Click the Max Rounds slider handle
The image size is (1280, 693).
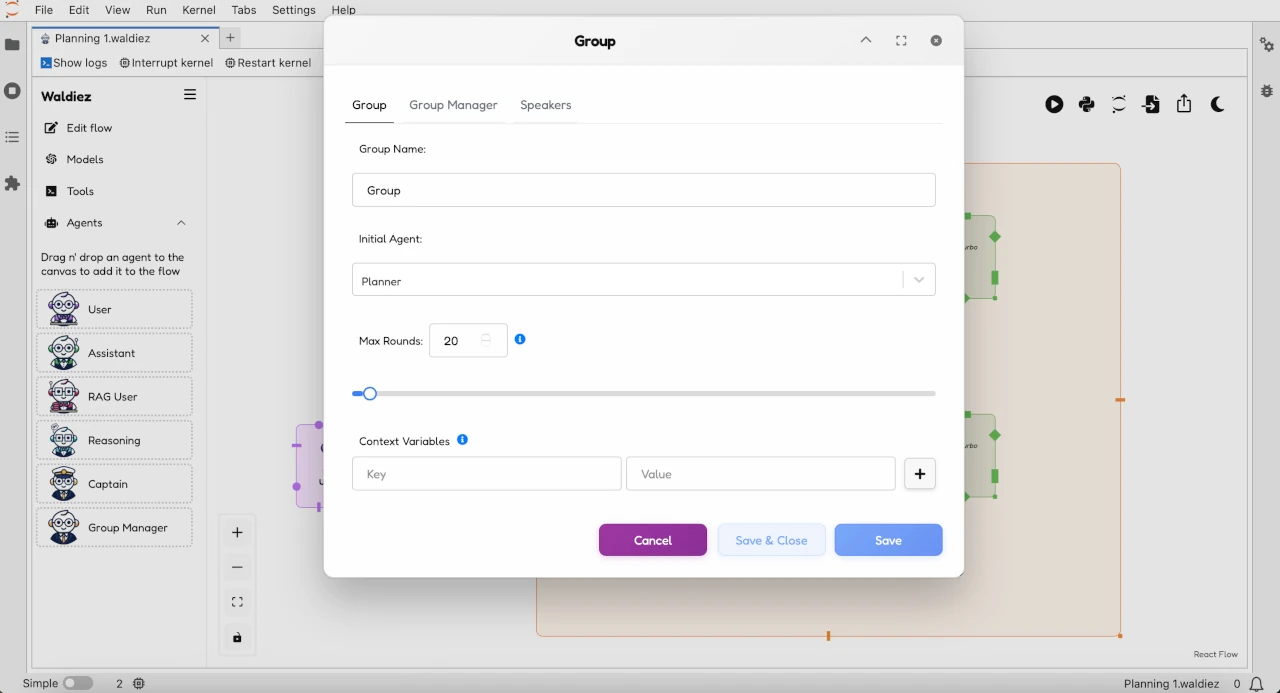(370, 394)
